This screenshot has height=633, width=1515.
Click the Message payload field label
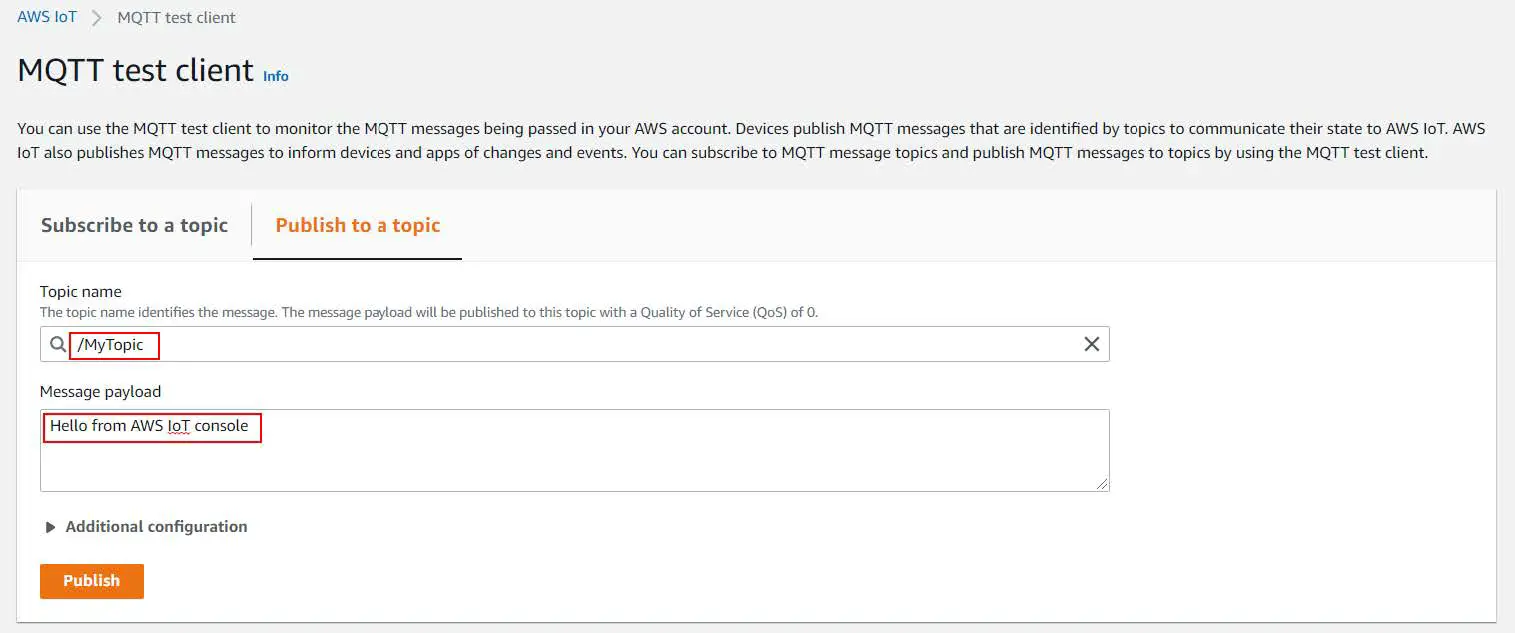point(100,391)
